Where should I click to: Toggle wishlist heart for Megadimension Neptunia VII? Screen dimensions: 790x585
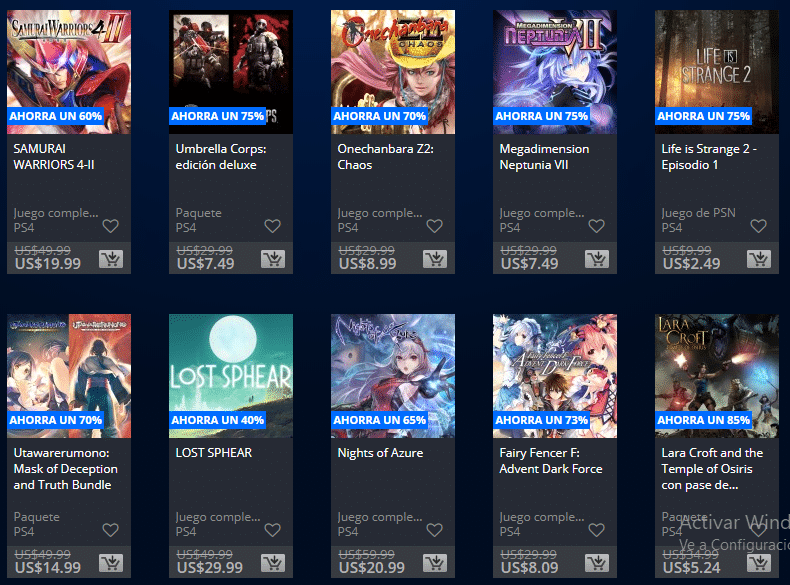click(597, 226)
